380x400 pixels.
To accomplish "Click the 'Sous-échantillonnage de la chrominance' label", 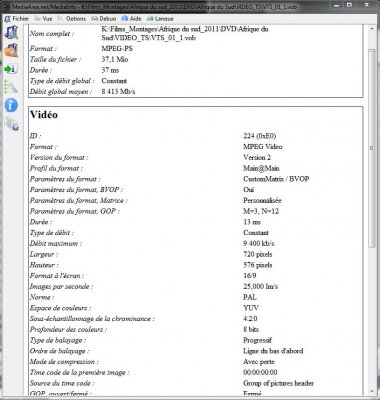I will 92,319.
